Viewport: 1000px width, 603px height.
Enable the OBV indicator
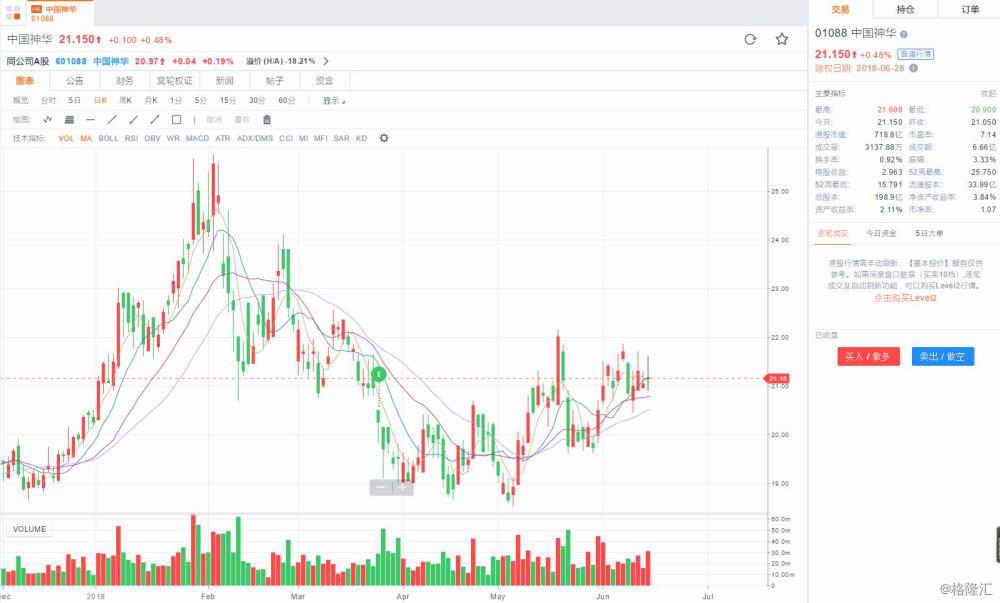(152, 138)
